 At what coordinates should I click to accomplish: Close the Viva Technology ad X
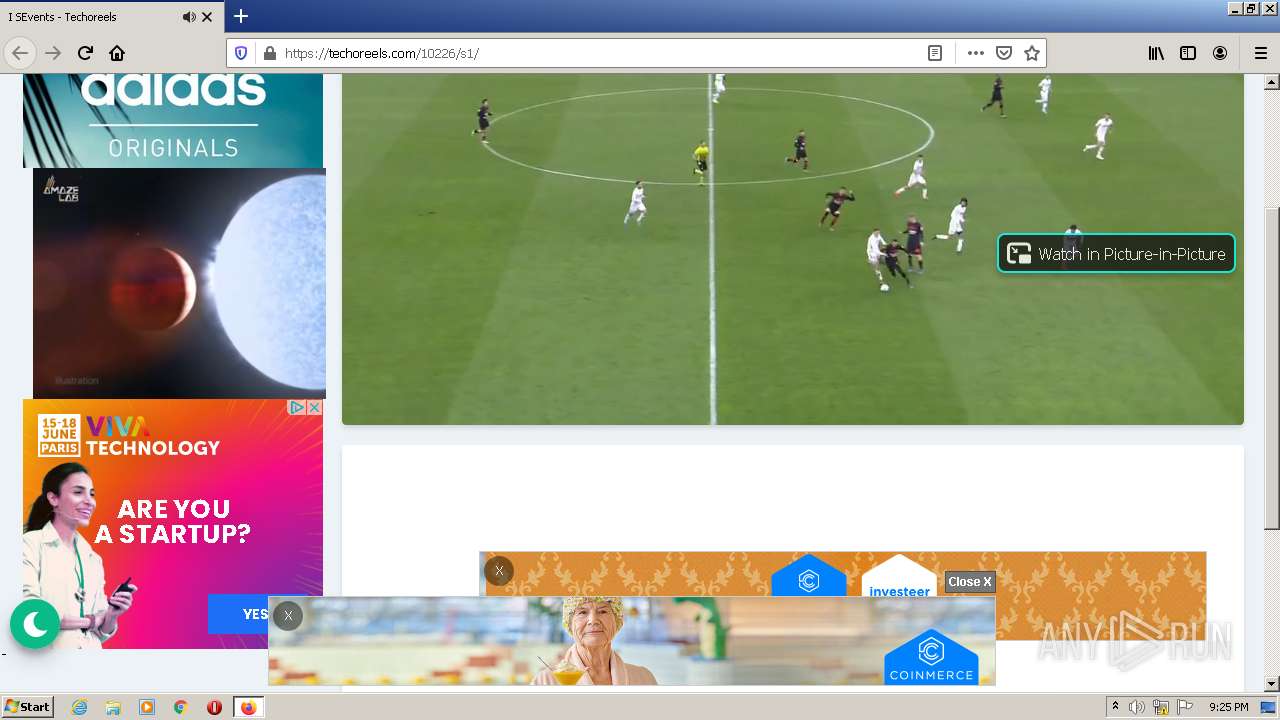click(314, 408)
